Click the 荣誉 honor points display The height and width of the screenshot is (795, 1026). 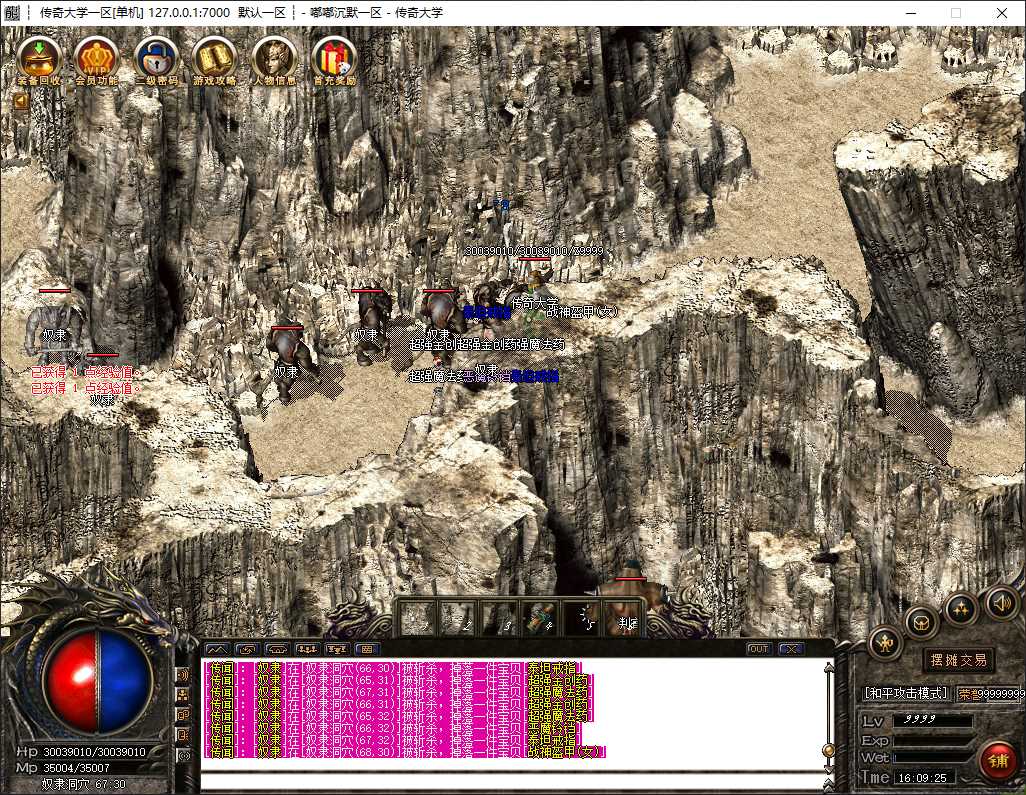pyautogui.click(x=991, y=693)
